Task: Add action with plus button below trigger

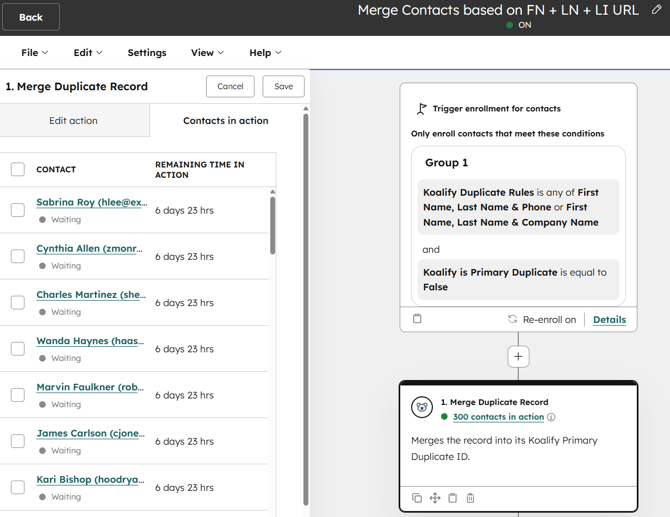Action: (x=518, y=356)
